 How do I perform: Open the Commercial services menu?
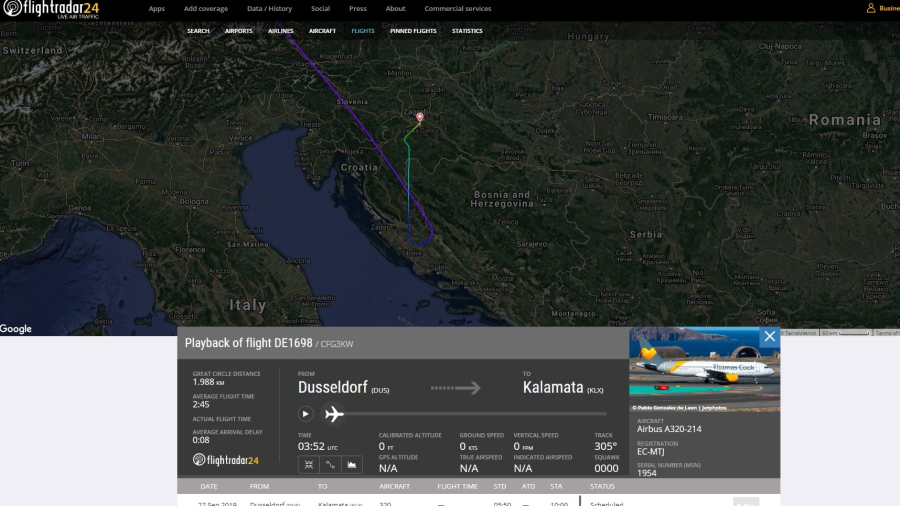[x=457, y=9]
